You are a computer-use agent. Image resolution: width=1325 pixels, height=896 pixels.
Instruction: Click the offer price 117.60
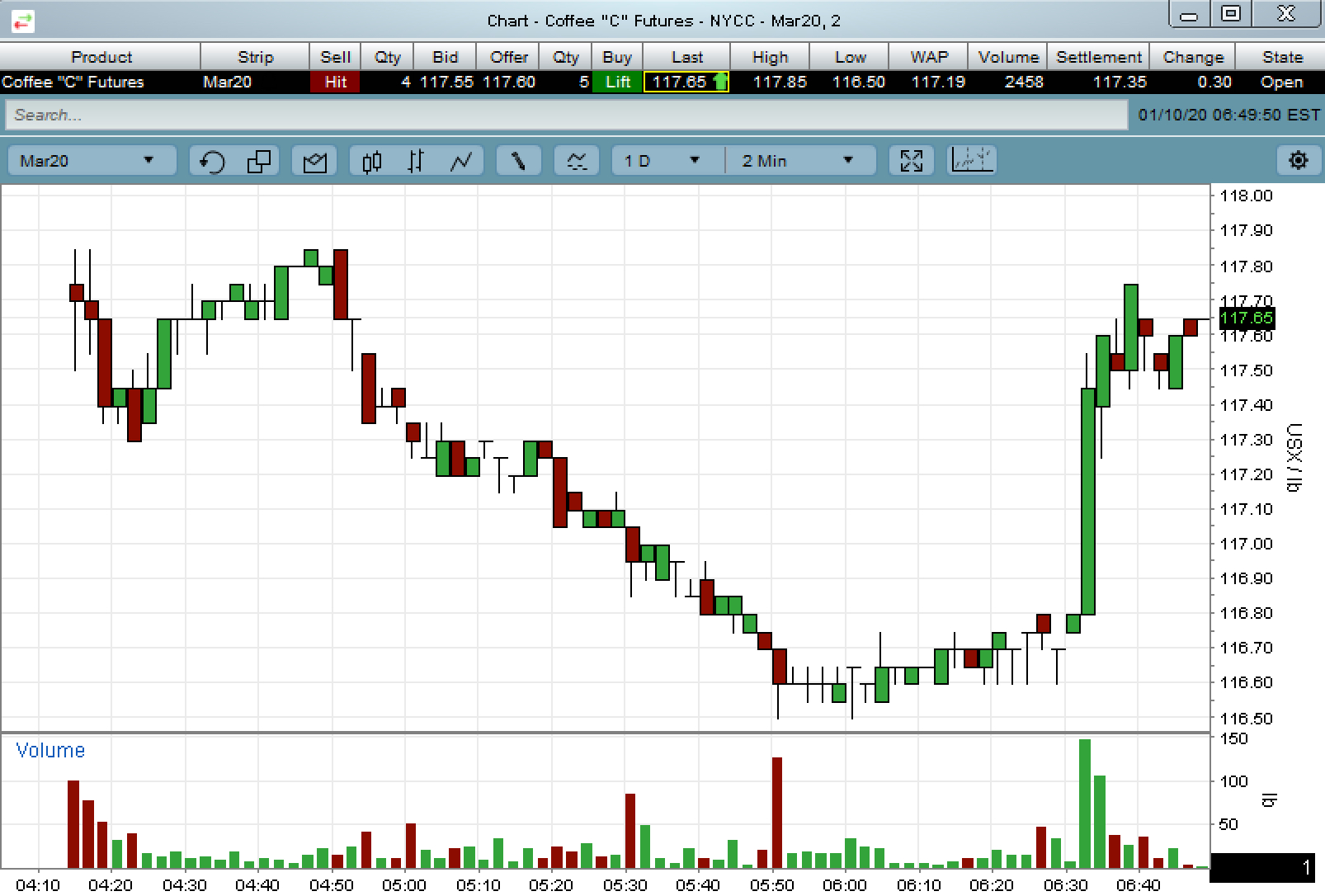click(509, 82)
